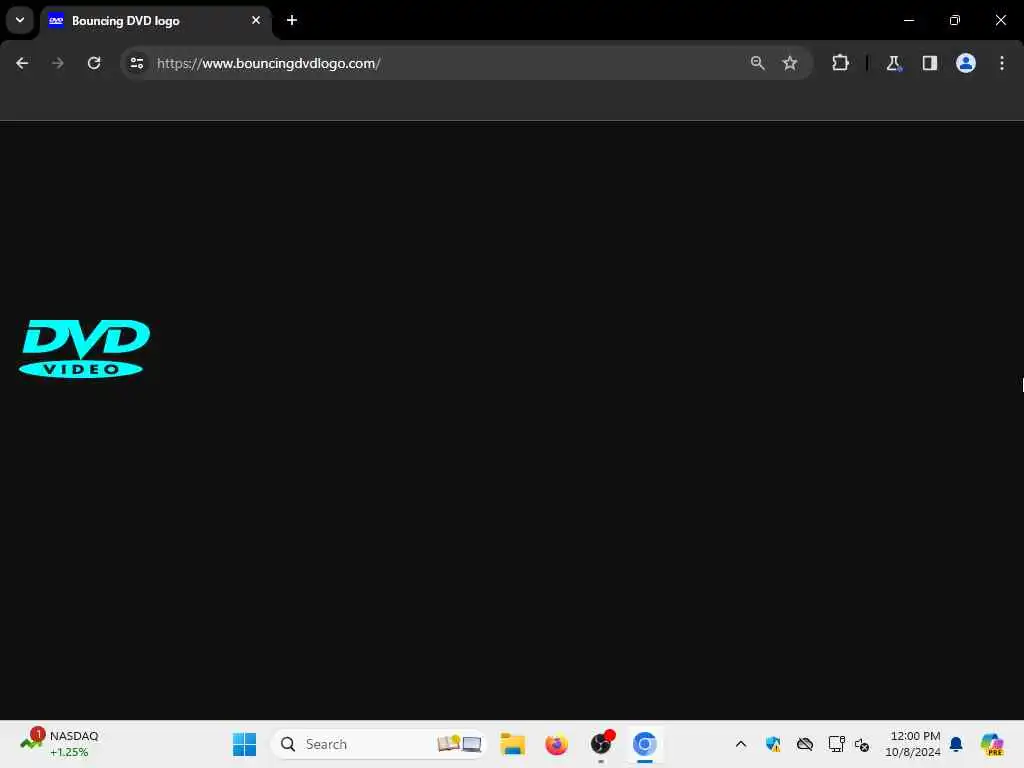Go back to previous page
Screen dimensions: 1024x768
[x=22, y=63]
